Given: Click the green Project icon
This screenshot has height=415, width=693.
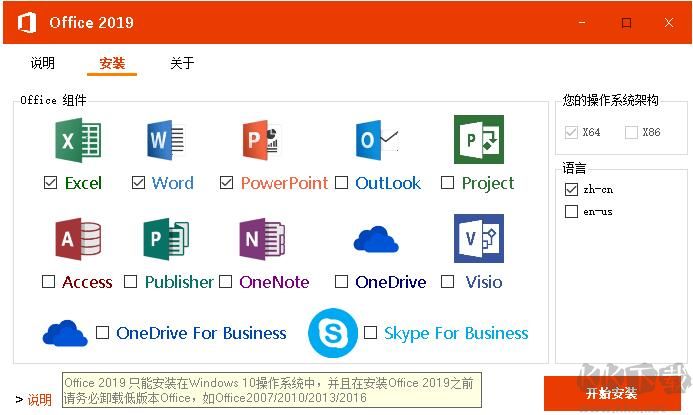Looking at the screenshot, I should (478, 140).
